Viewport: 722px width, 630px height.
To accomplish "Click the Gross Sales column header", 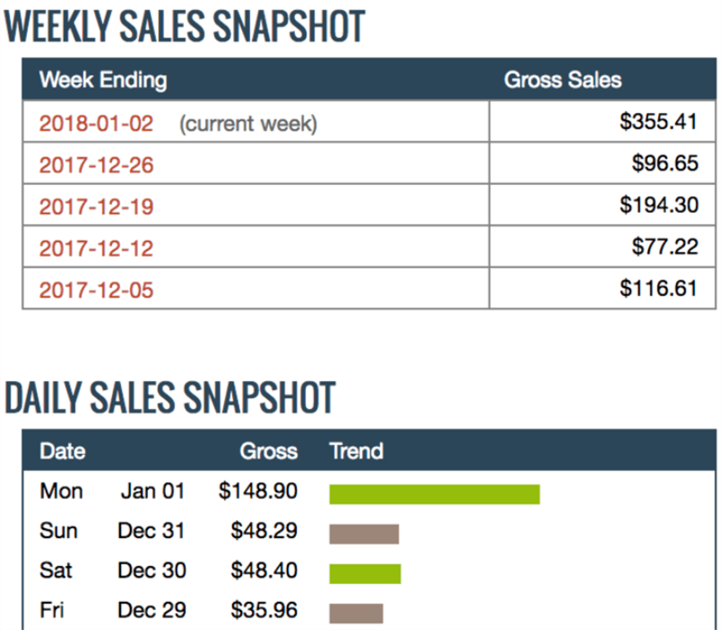I will [x=562, y=80].
